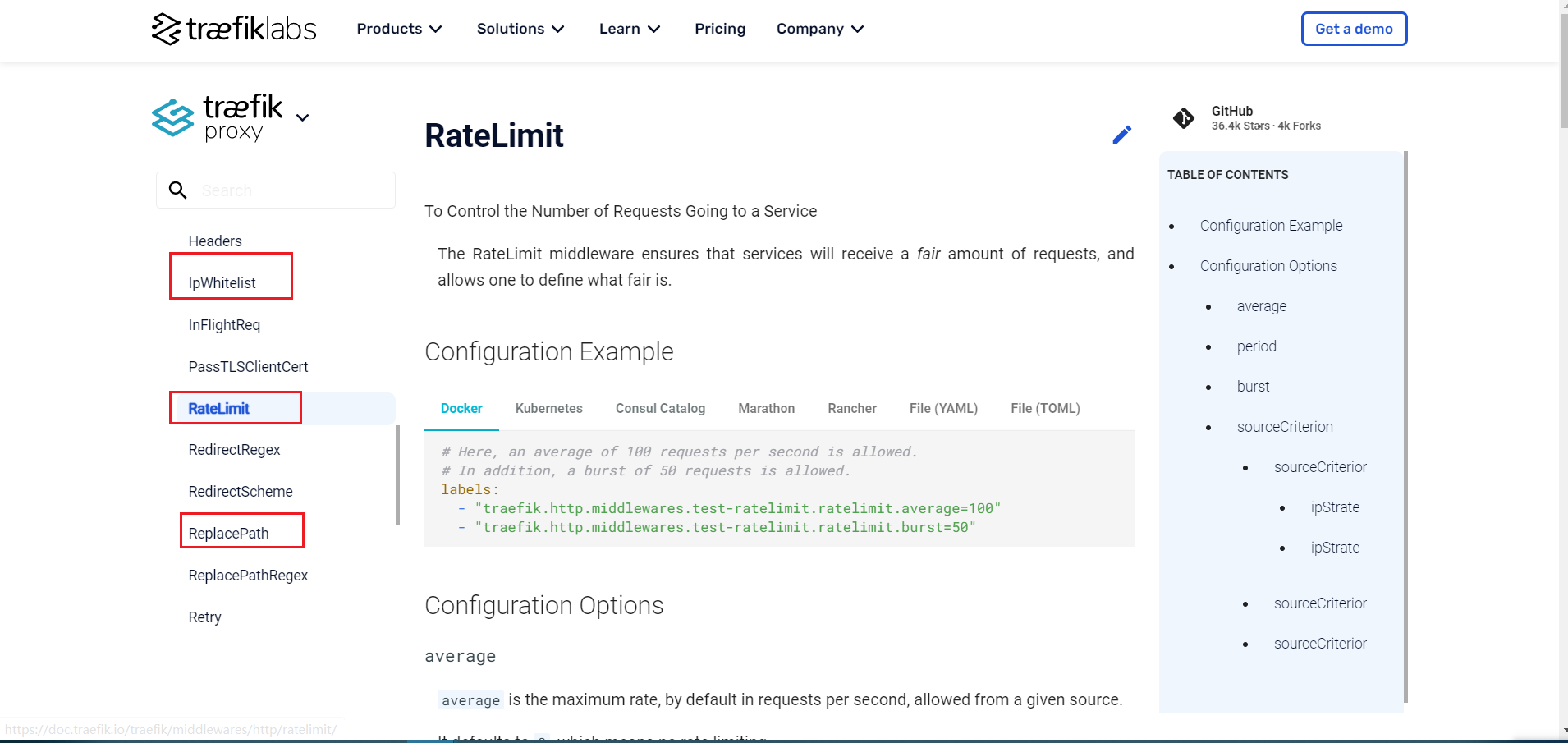
Task: Switch to the Consul Catalog tab
Action: 660,409
